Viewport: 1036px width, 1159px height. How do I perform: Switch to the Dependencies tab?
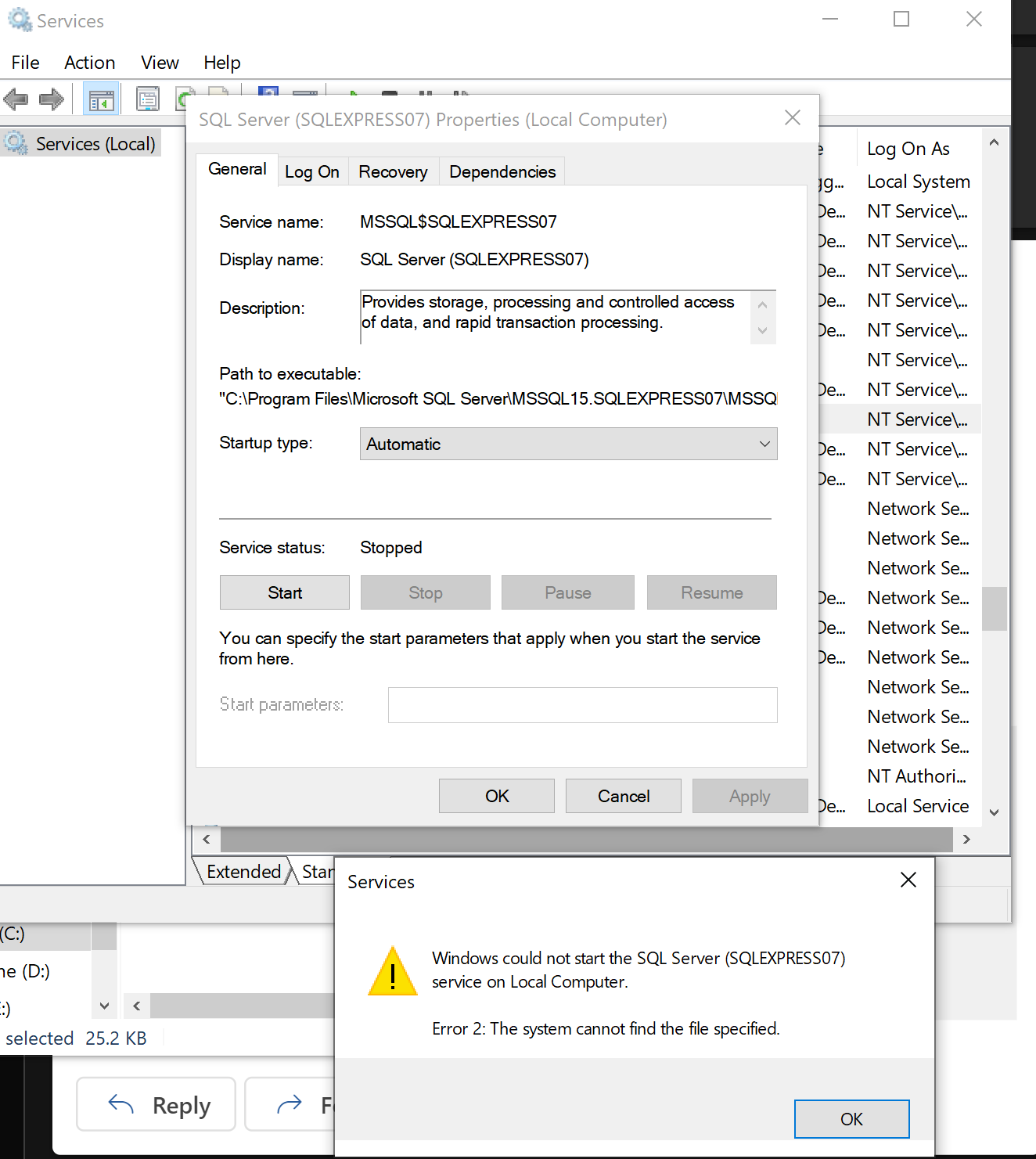(x=502, y=172)
